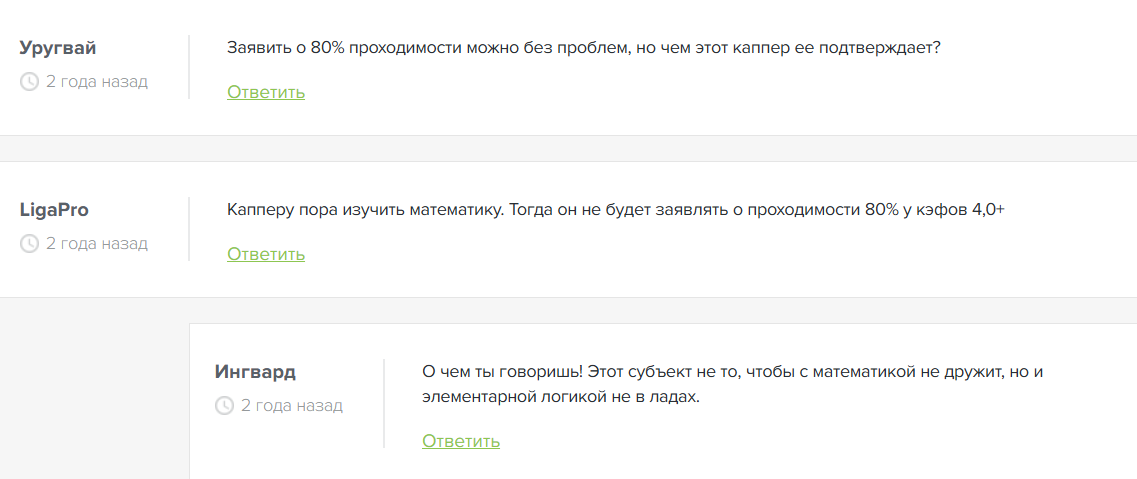
Task: Click Ответить under Уругвай's comment
Action: [x=265, y=92]
